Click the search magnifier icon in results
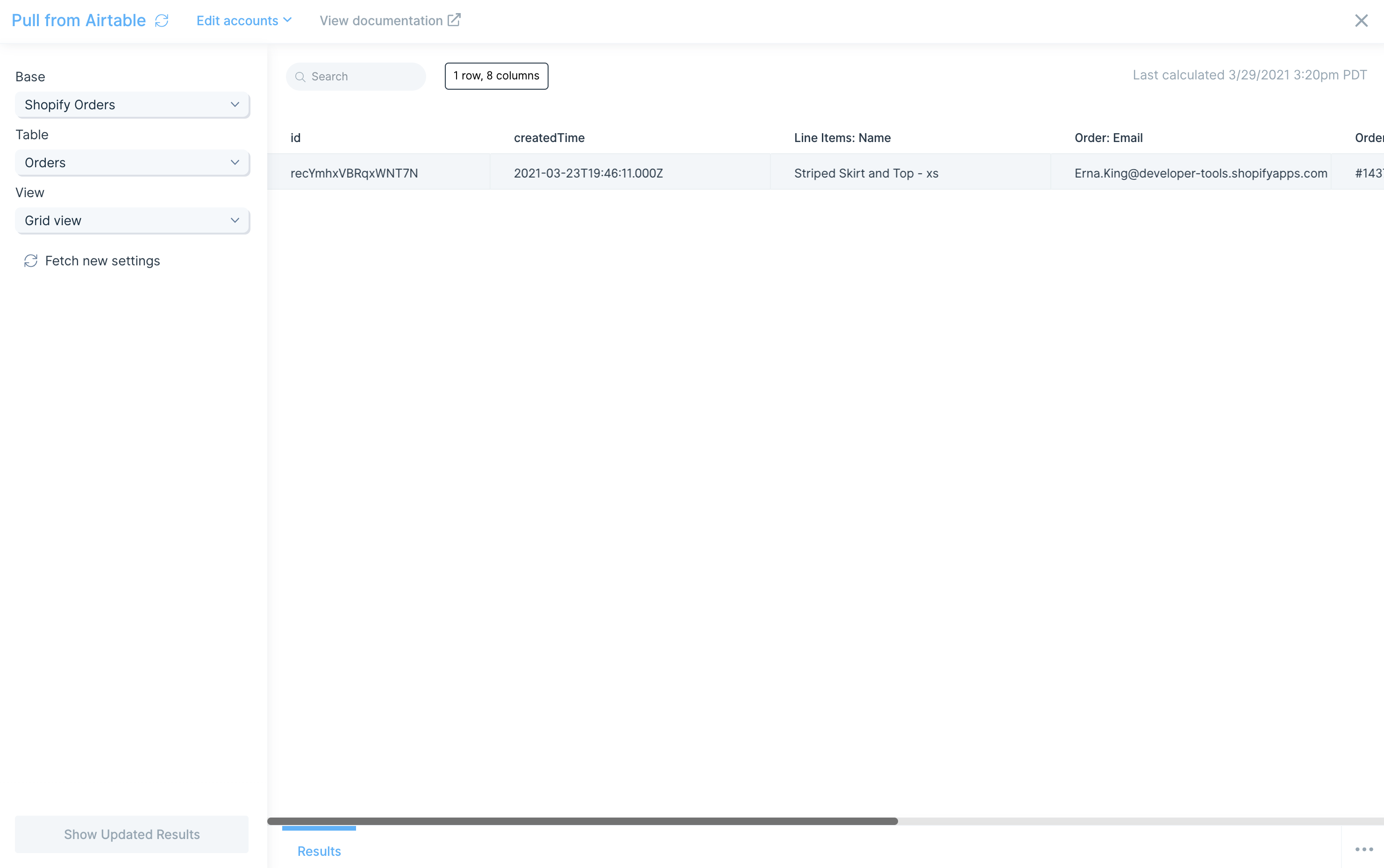Screen dimensions: 1384x868 click(x=300, y=75)
